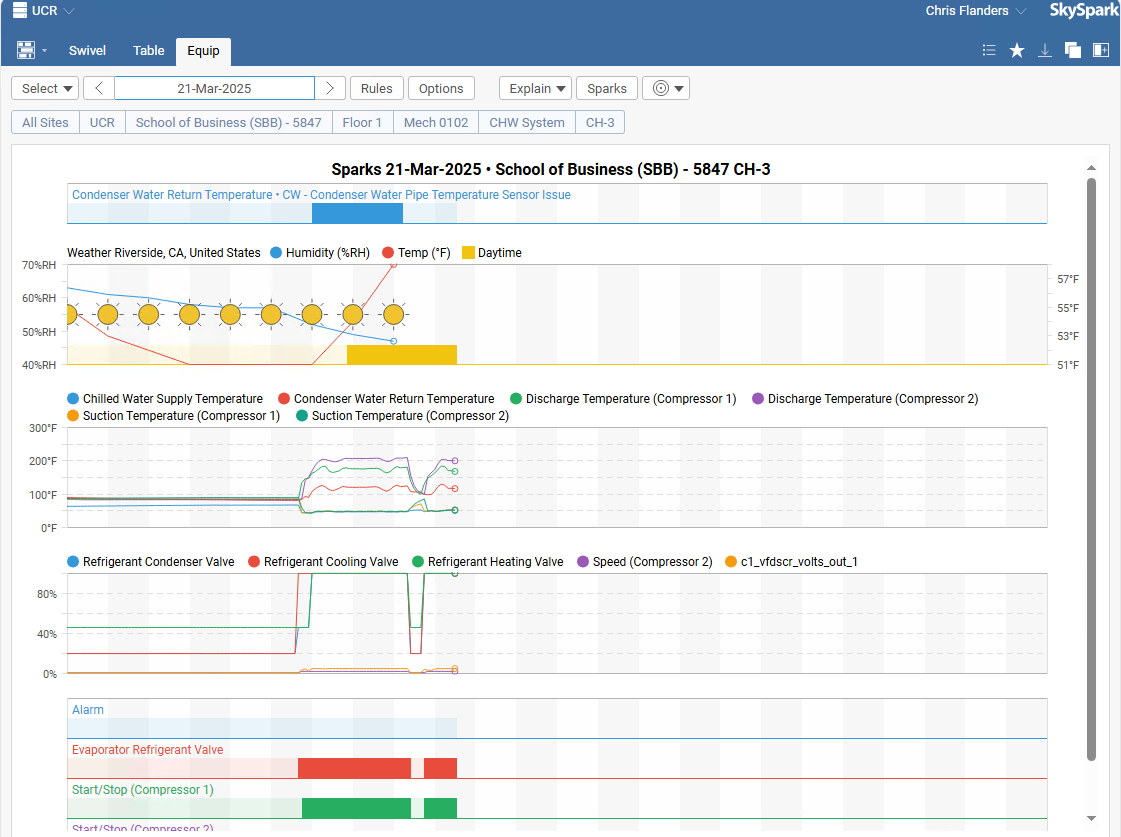Toggle Chilled Water Supply Temperature legend series
The image size is (1121, 837).
click(164, 399)
